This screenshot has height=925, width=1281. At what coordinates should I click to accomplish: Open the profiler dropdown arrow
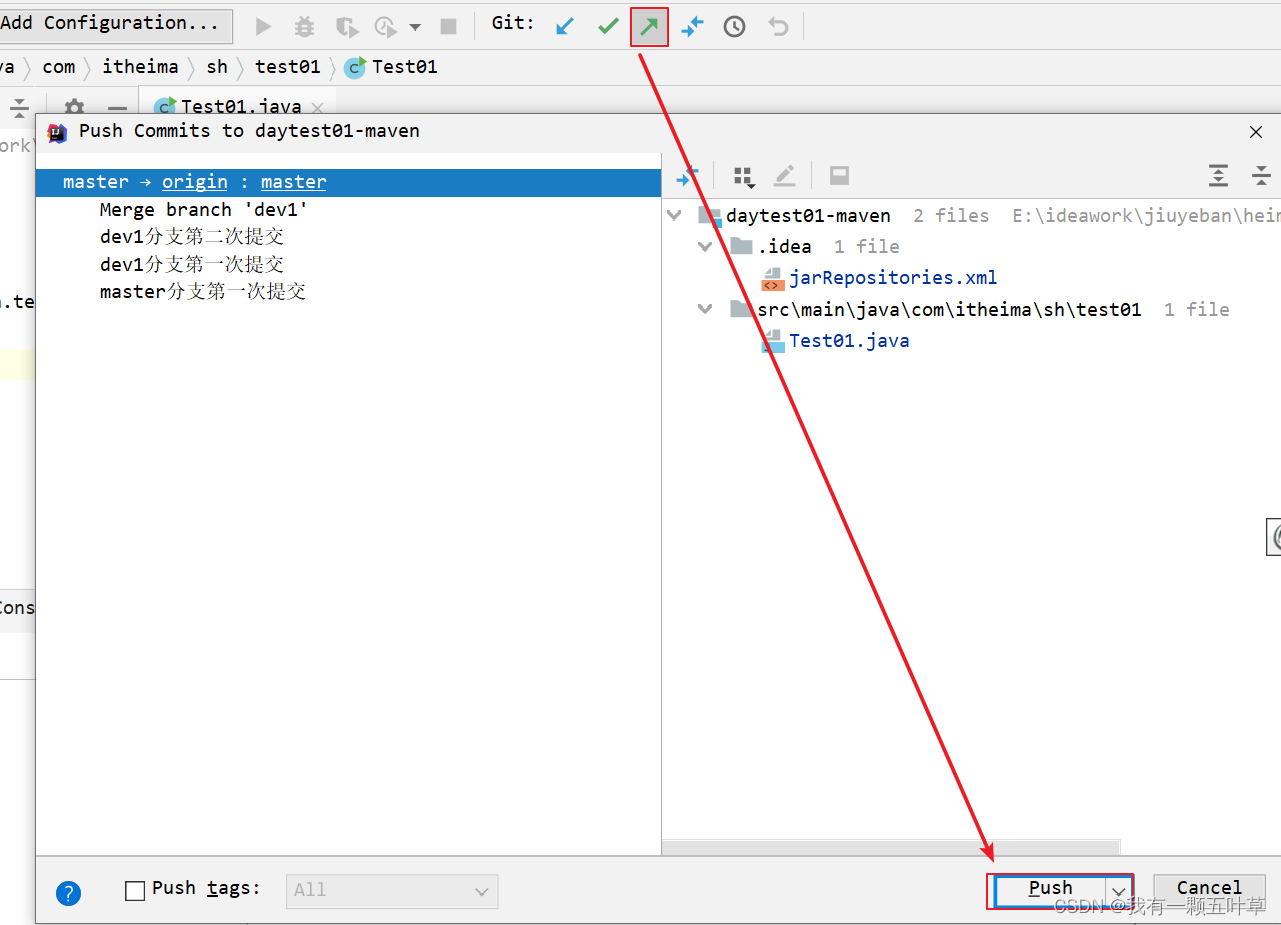415,27
